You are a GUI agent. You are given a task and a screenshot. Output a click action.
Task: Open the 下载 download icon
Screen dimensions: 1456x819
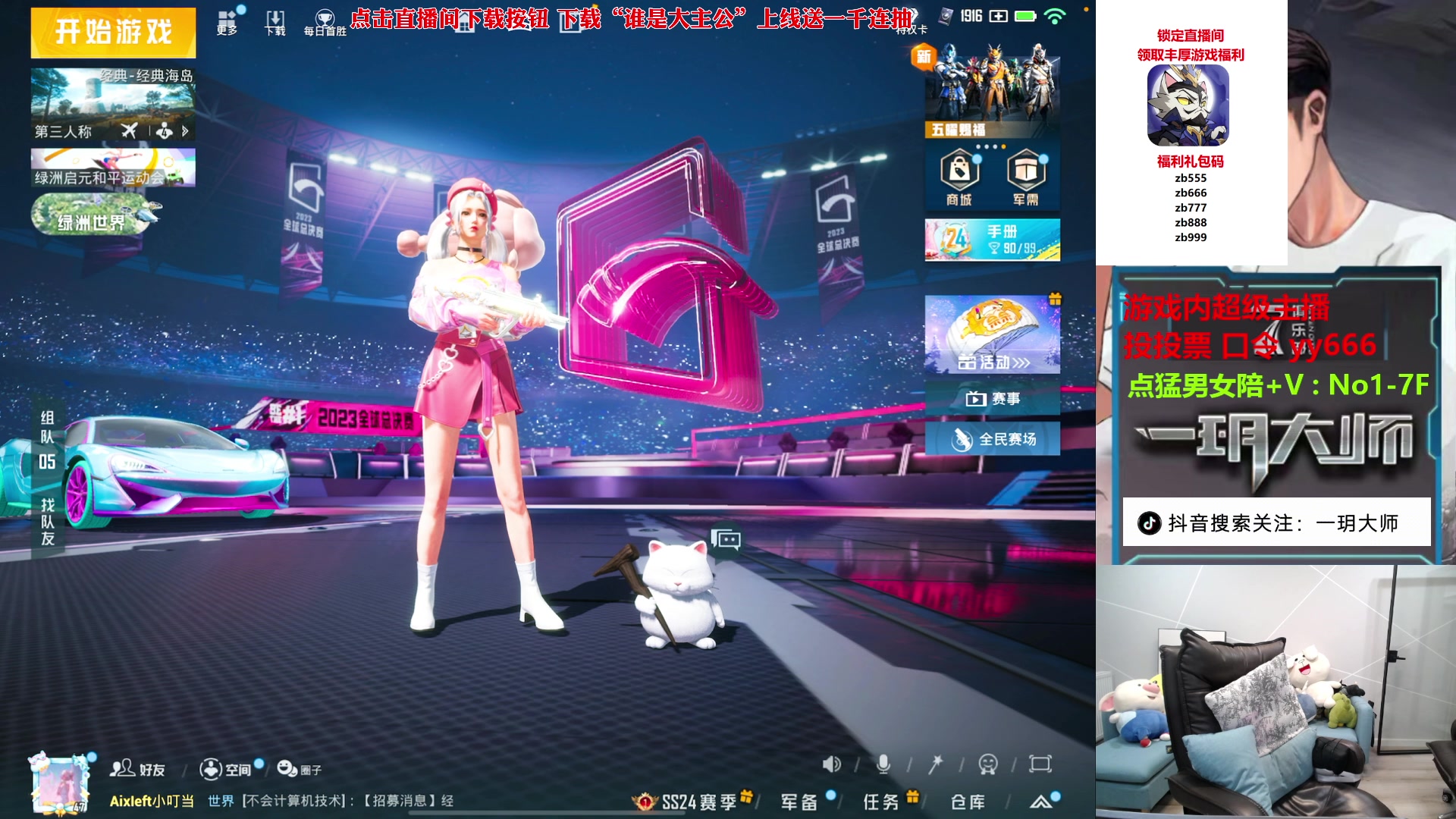275,23
